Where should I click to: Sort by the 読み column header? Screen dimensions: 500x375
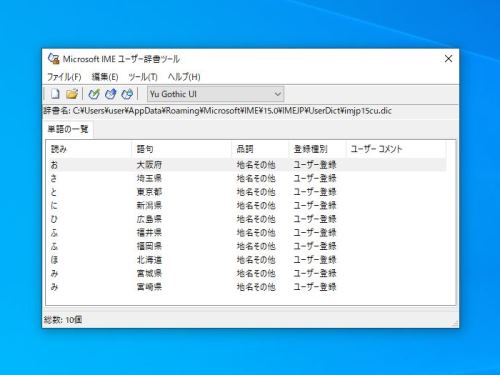[x=89, y=149]
